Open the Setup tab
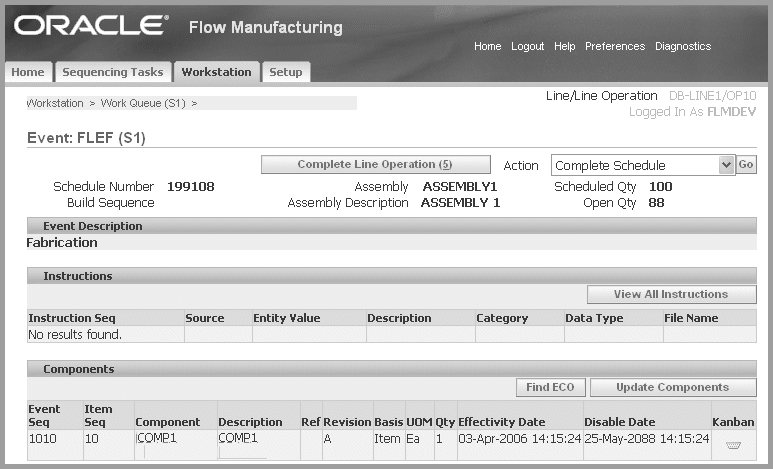Screen dimensions: 773x469 [x=285, y=72]
